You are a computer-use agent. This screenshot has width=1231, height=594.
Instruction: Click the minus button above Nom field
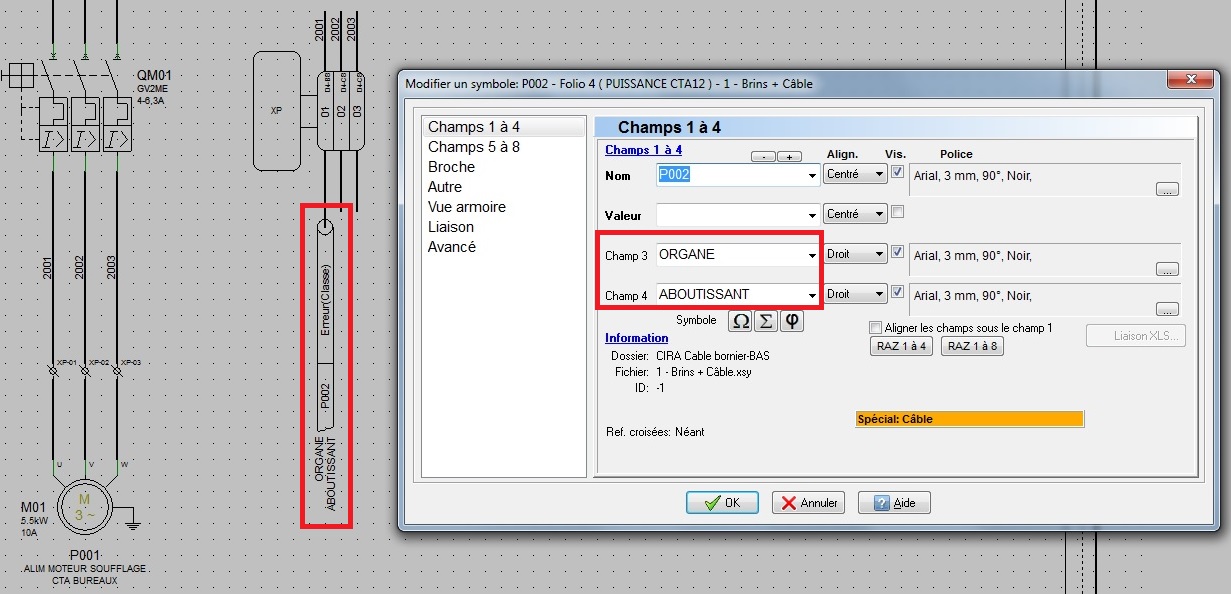763,157
